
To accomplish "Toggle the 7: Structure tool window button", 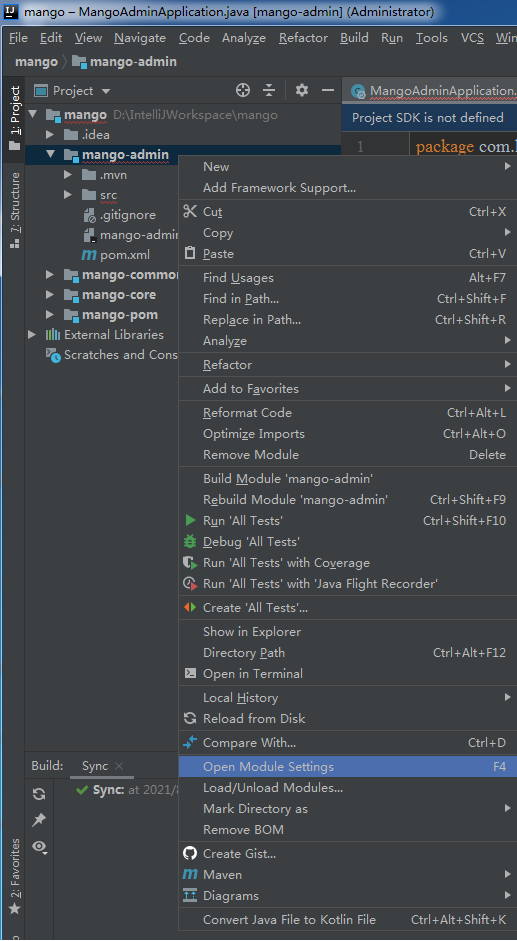I will coord(14,210).
